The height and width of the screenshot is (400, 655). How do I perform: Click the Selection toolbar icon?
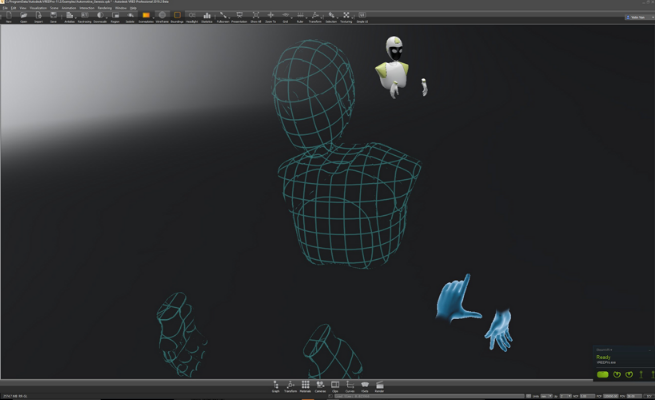(x=331, y=17)
